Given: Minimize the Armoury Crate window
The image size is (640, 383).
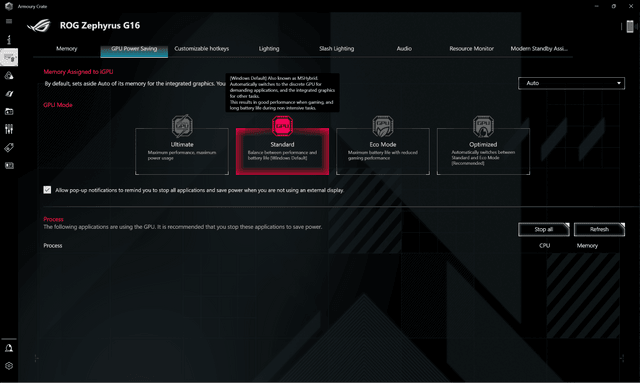Looking at the screenshot, I should click(596, 6).
